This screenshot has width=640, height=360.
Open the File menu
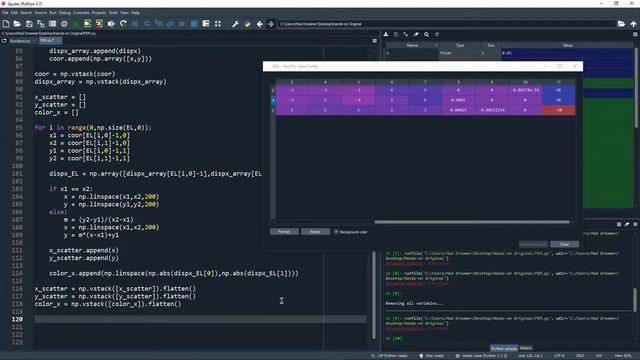point(5,13)
